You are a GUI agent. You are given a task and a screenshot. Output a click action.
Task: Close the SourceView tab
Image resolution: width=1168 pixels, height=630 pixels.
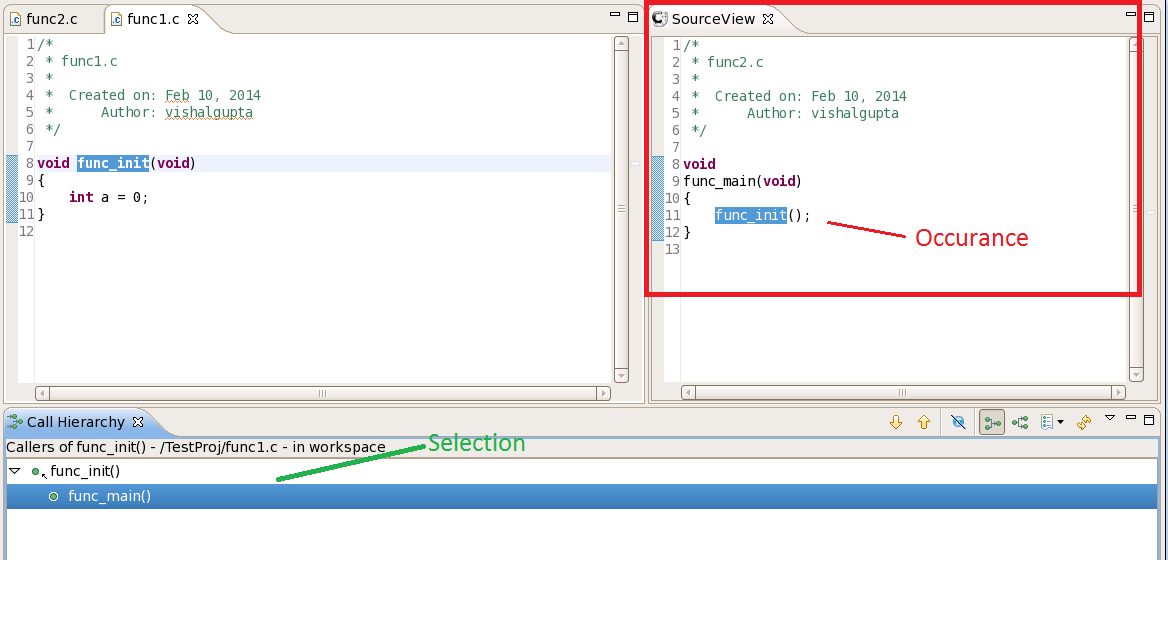768,19
